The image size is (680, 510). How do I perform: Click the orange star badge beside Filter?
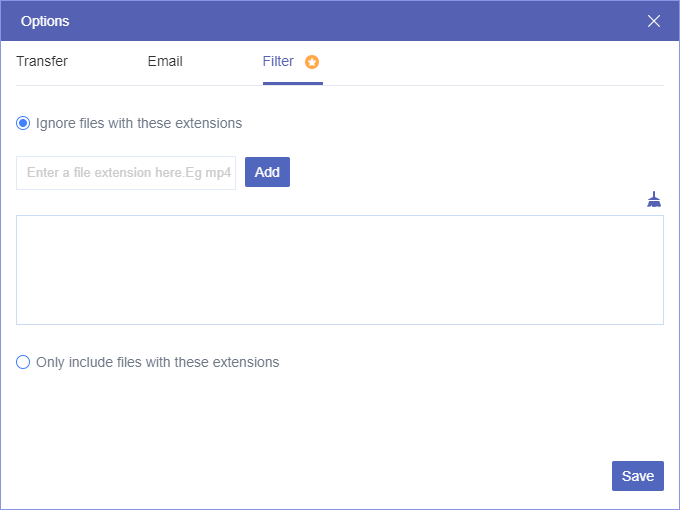pos(312,62)
